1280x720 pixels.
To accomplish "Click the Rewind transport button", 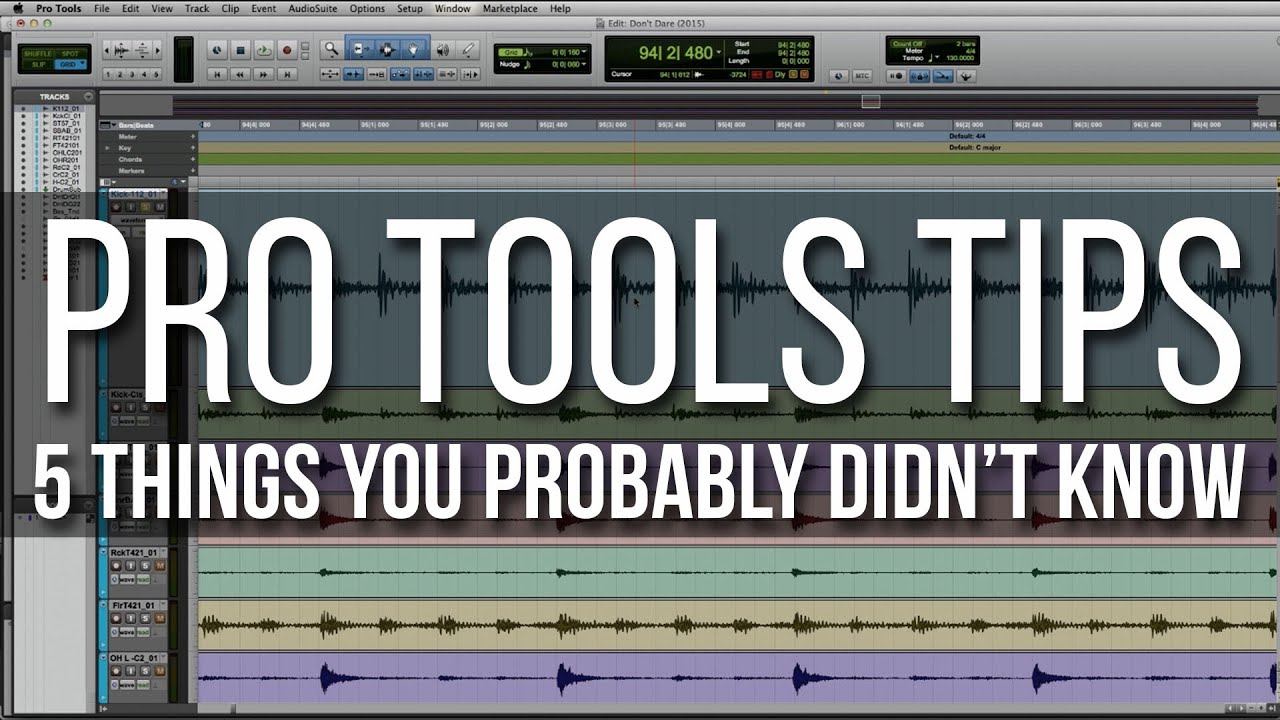I will tap(240, 74).
